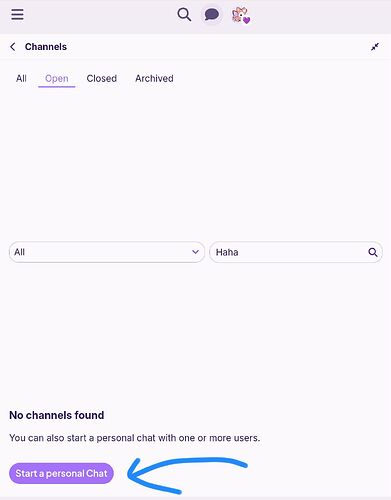The image size is (391, 500).
Task: Go back using the arrow beside Channels
Action: click(13, 47)
